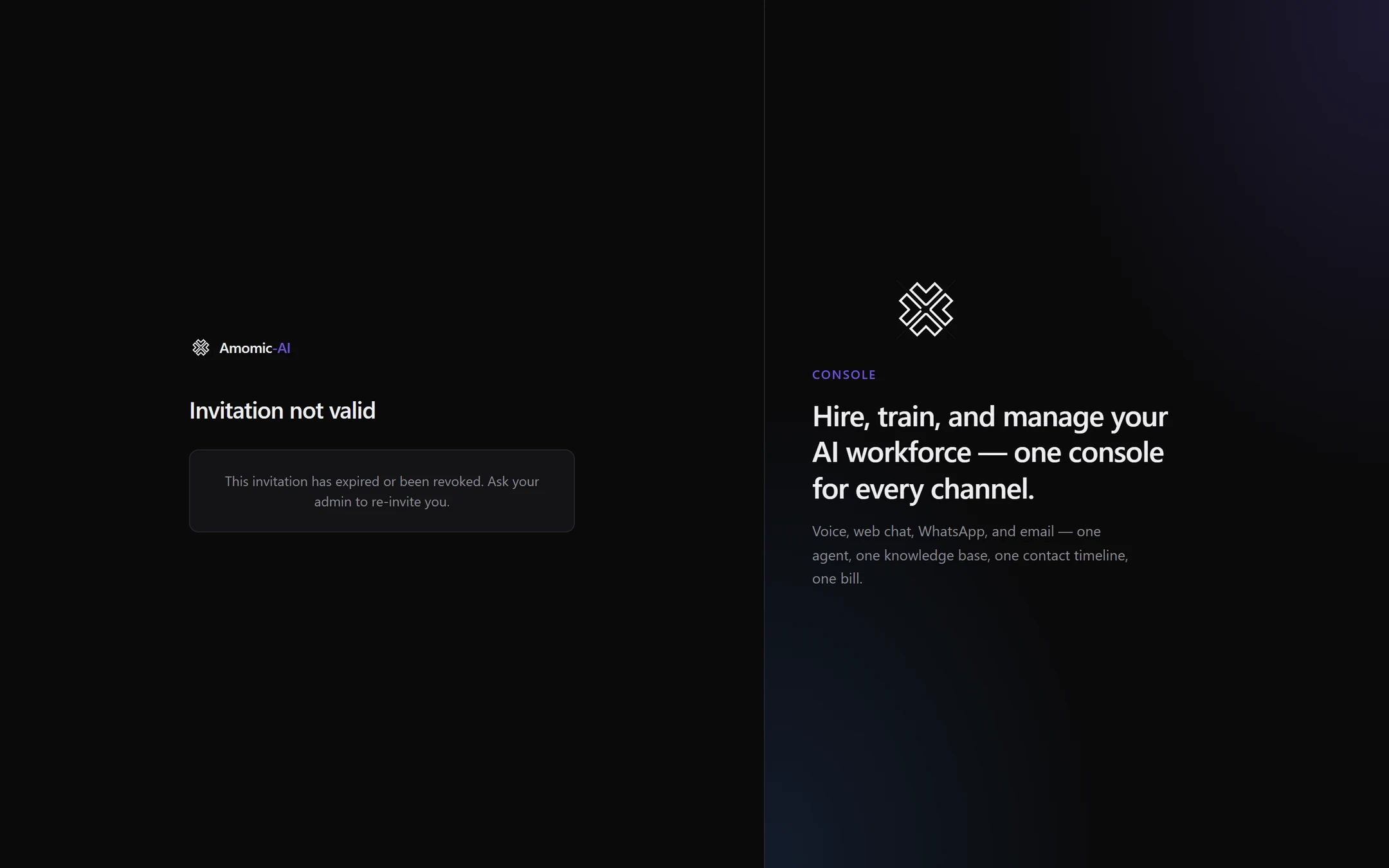
Task: Click the expired invitation message box
Action: click(x=382, y=491)
